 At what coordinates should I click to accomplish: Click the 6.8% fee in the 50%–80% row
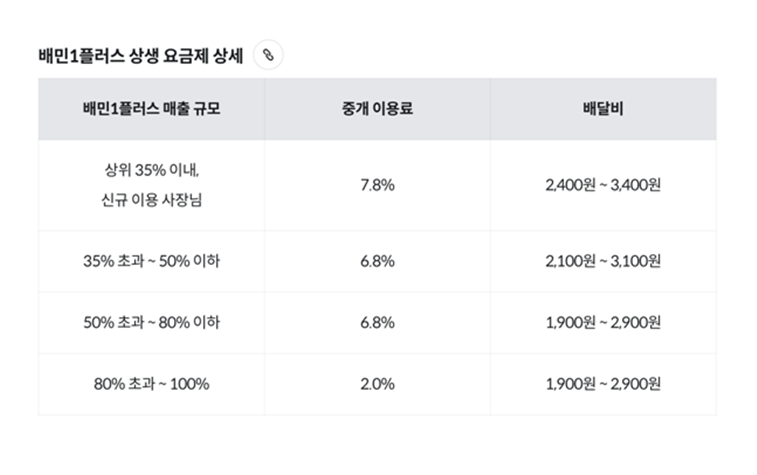[x=378, y=322]
